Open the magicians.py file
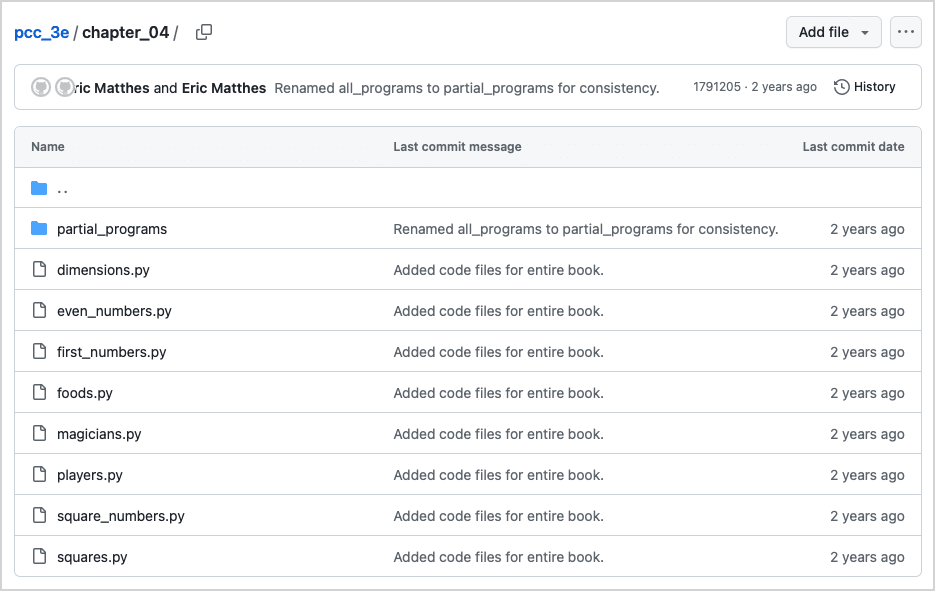This screenshot has width=935, height=591. (99, 433)
